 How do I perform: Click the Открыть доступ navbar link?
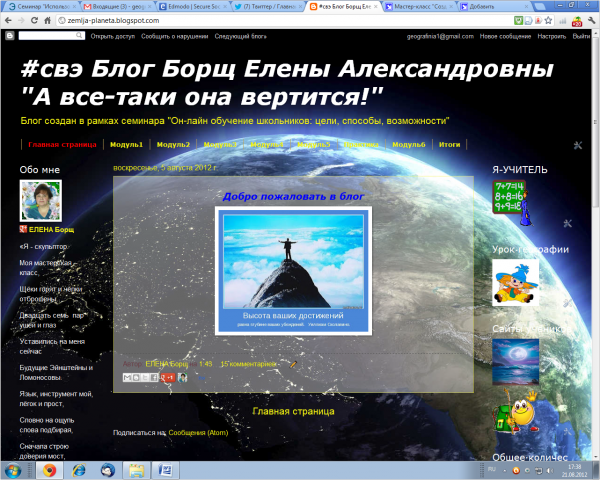[x=112, y=36]
